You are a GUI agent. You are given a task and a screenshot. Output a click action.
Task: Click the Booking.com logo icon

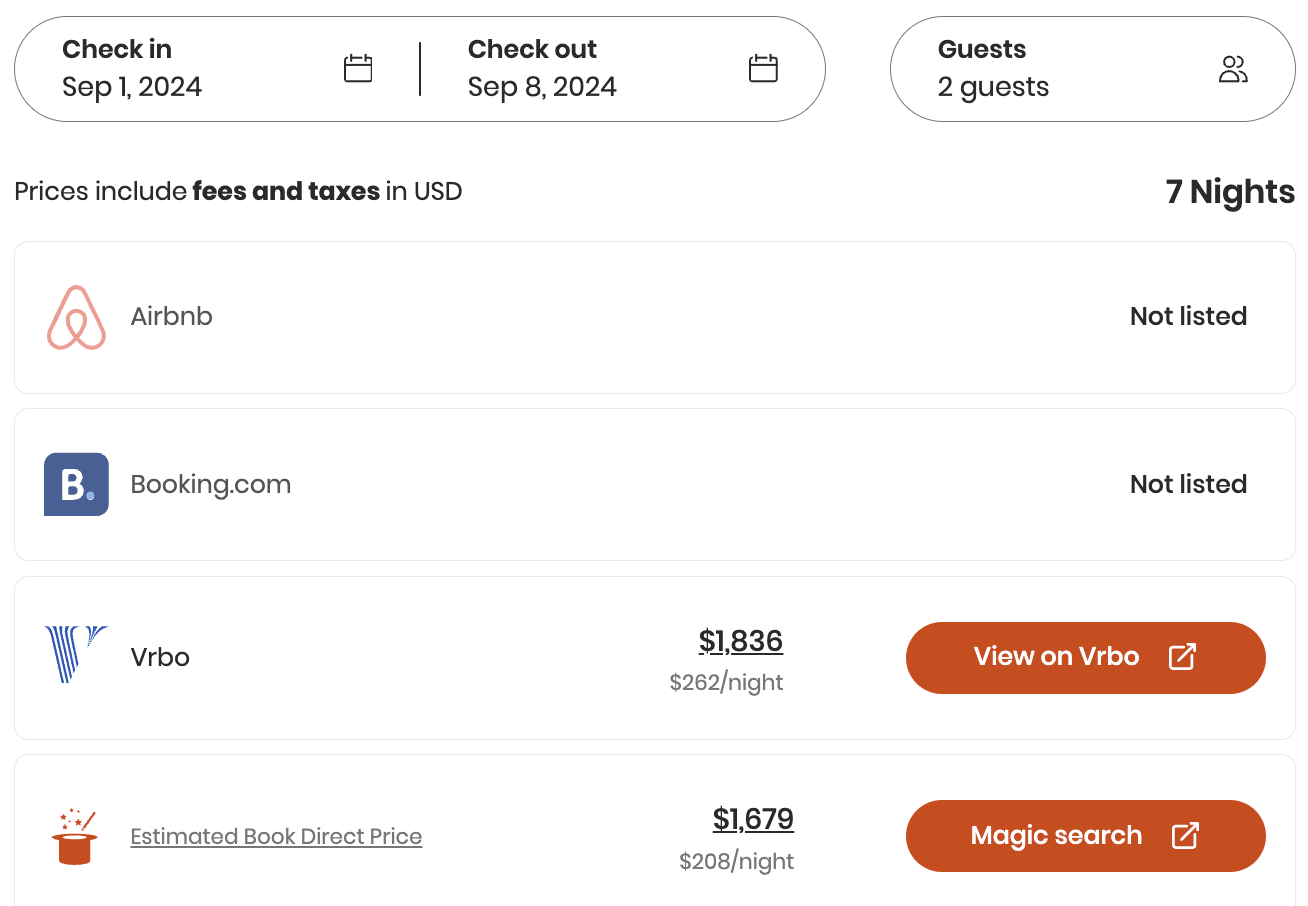(76, 485)
